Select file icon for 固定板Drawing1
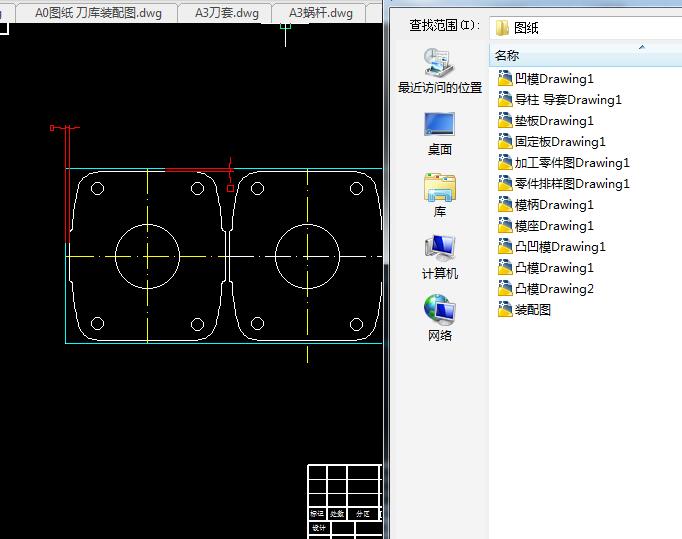The height and width of the screenshot is (539, 682). click(x=505, y=141)
